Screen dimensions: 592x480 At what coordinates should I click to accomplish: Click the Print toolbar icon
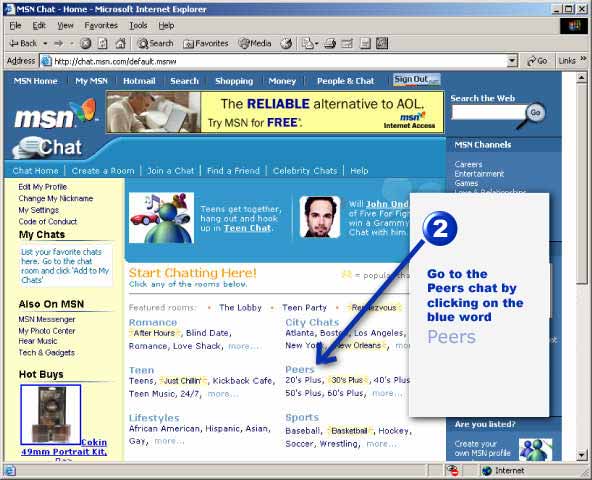[x=330, y=43]
